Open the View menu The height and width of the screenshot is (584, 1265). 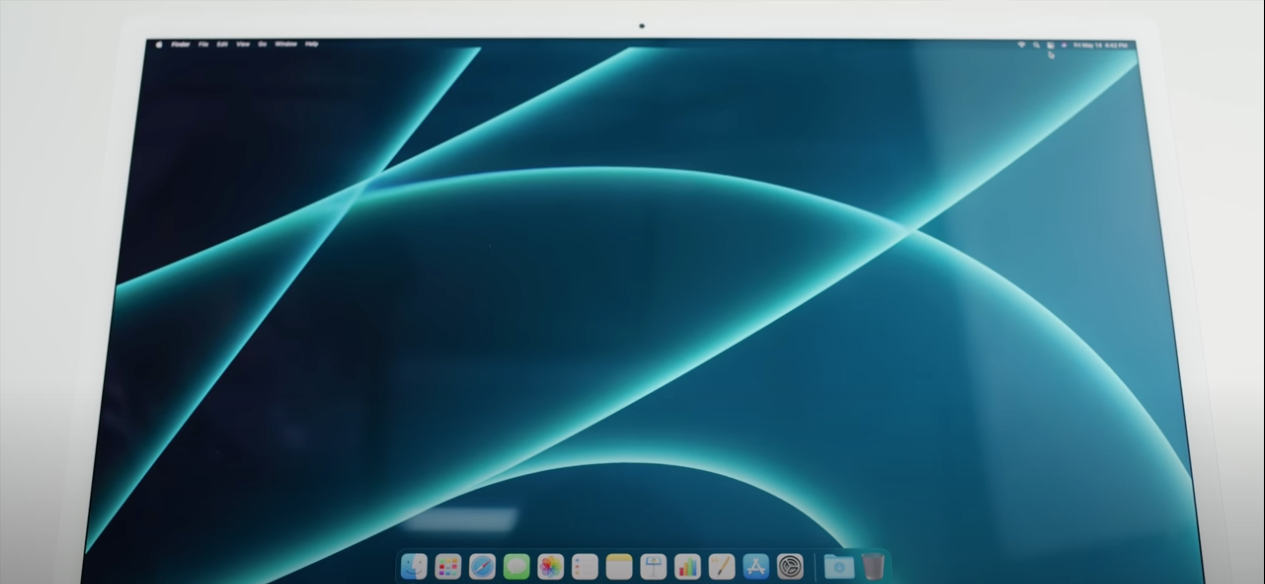[x=243, y=44]
